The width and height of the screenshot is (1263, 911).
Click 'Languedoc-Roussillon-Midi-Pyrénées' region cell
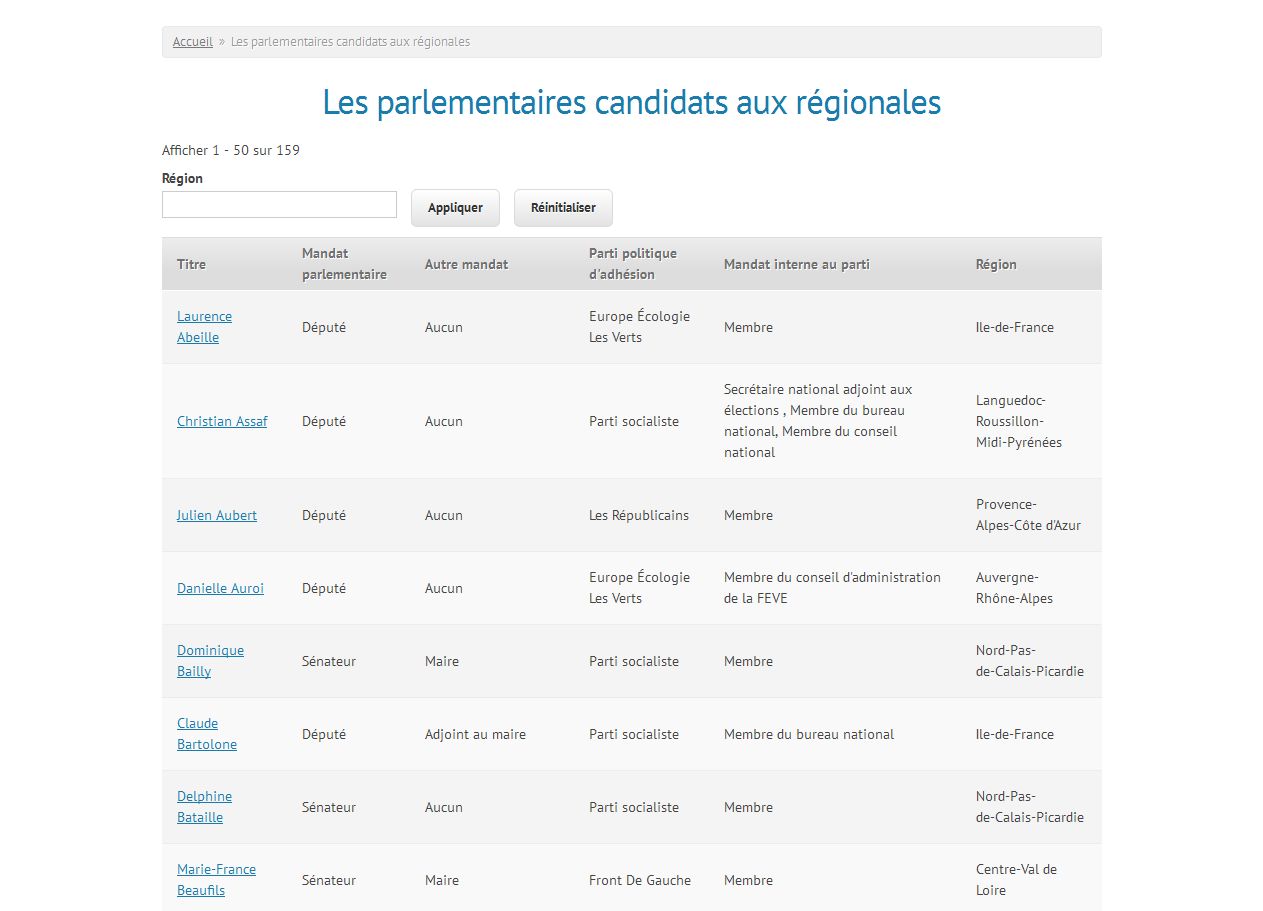pos(1019,421)
